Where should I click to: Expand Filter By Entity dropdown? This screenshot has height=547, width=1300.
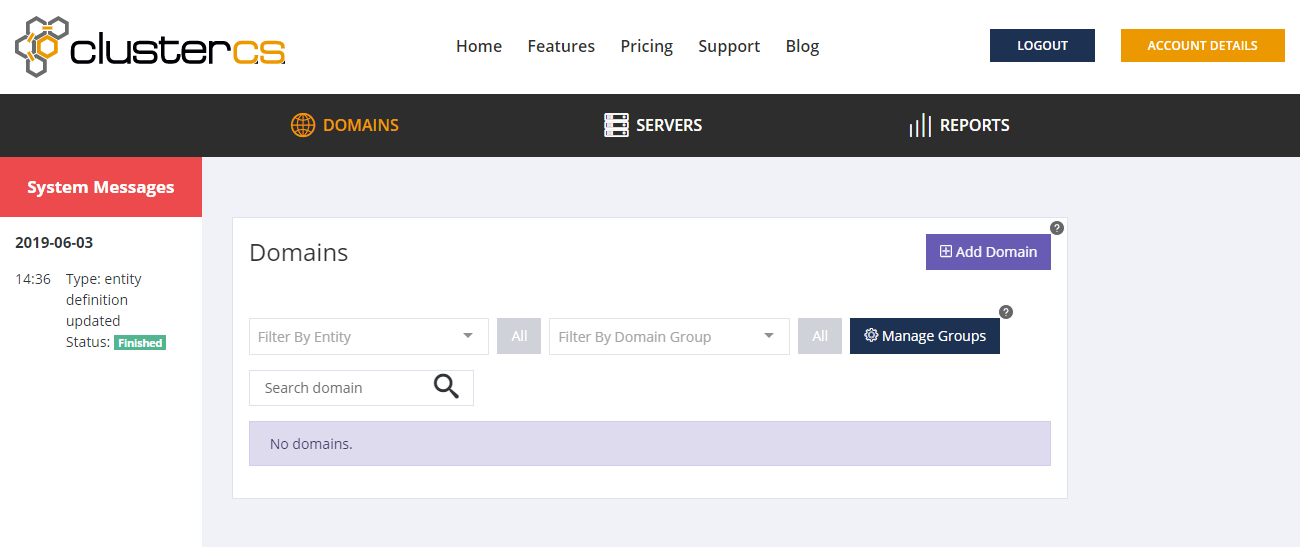(x=368, y=337)
